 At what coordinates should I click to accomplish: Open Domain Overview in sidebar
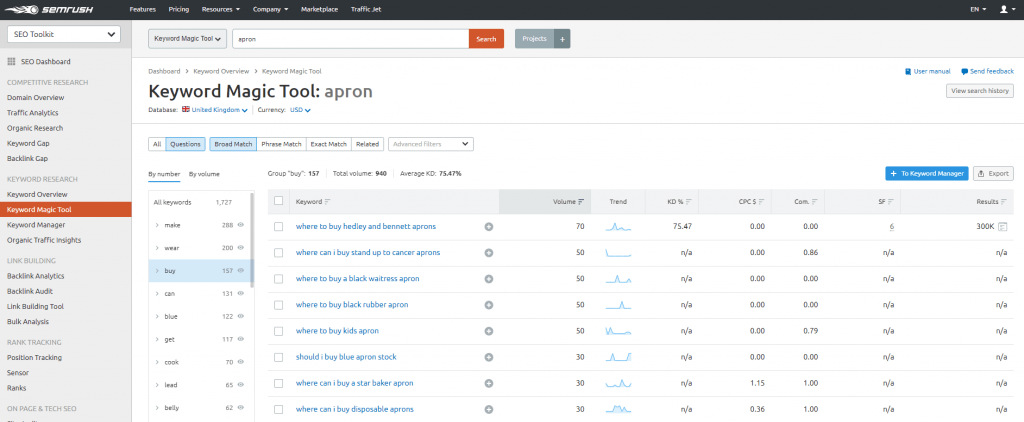pyautogui.click(x=35, y=97)
